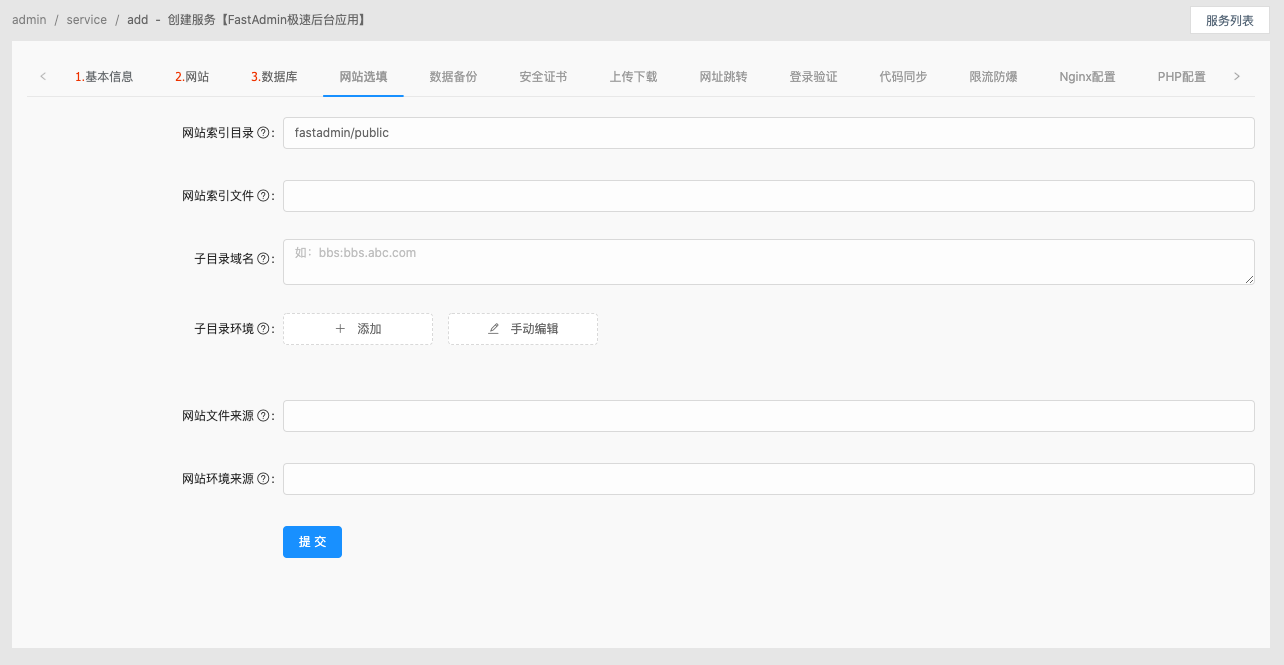Click the 网站文件来源 help icon

266,415
